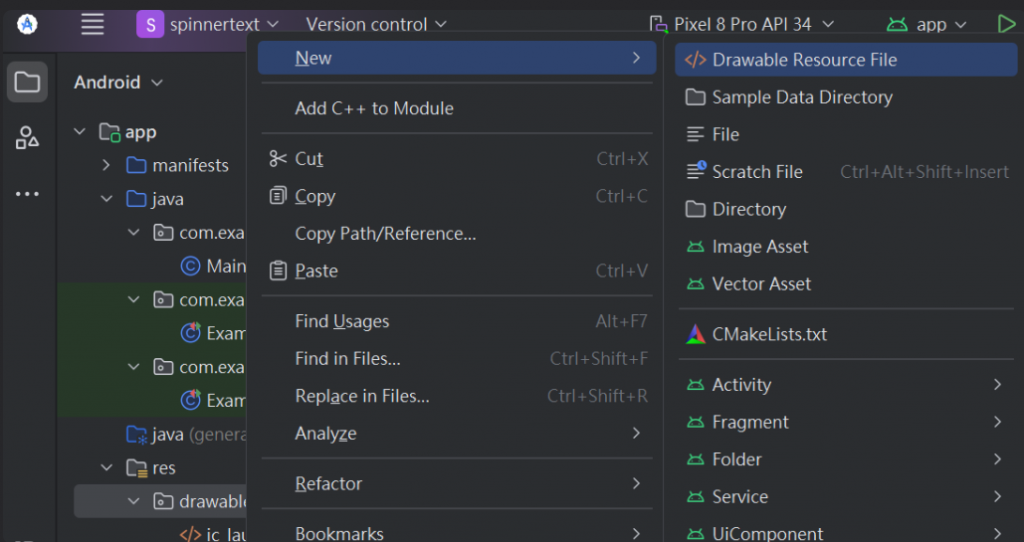Select Image Asset from the submenu
Screen dimensions: 1024x542
759,247
